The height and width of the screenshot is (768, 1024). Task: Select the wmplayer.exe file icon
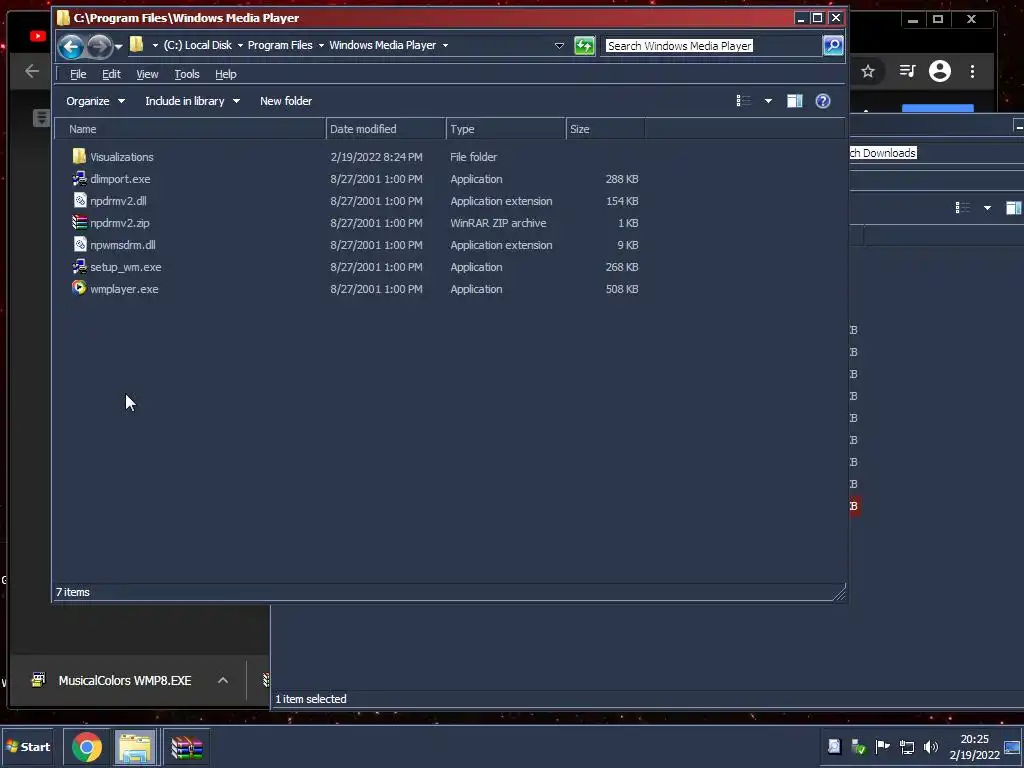79,287
